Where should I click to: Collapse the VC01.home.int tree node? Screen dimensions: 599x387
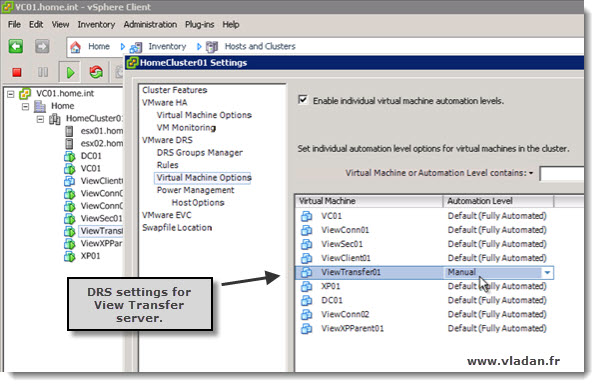tap(11, 94)
